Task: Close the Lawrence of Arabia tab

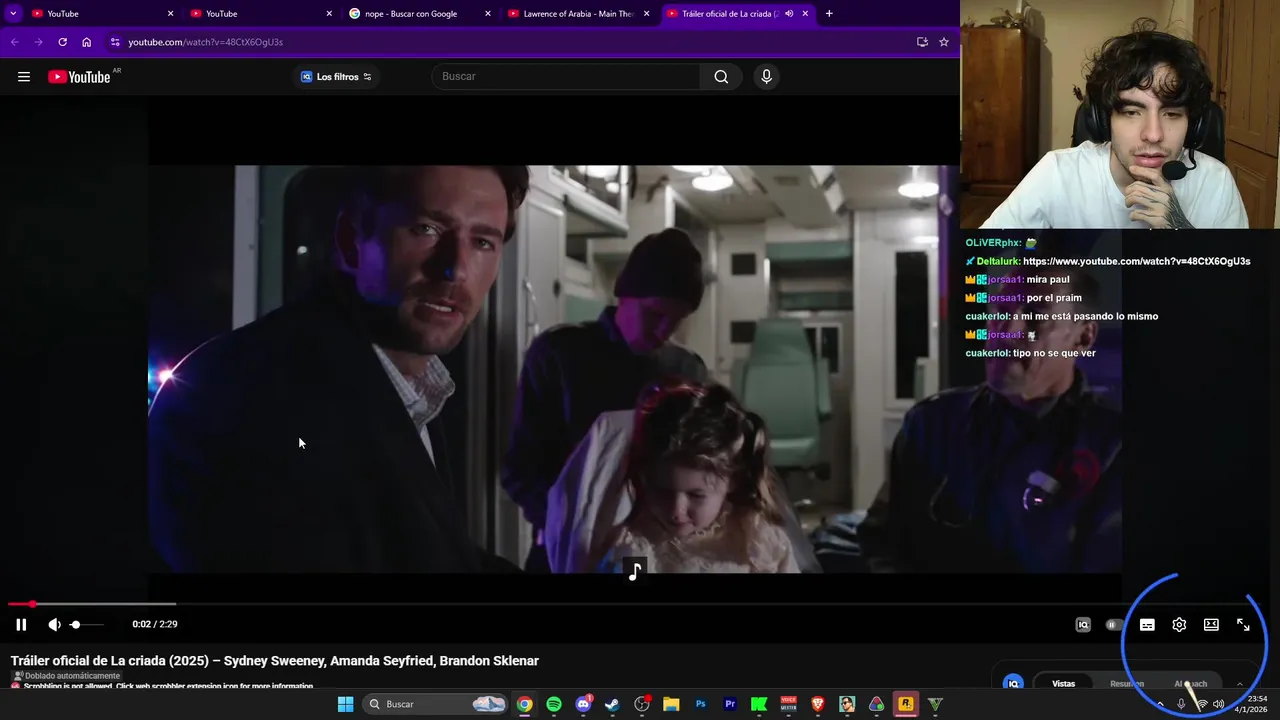Action: point(647,13)
